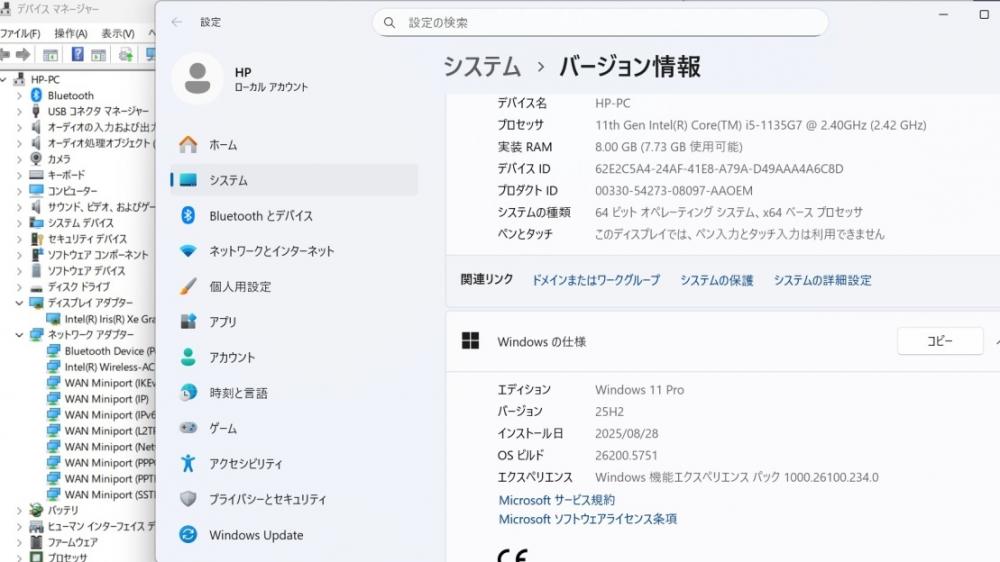Open システムの保護 link
The image size is (1000, 562).
716,280
